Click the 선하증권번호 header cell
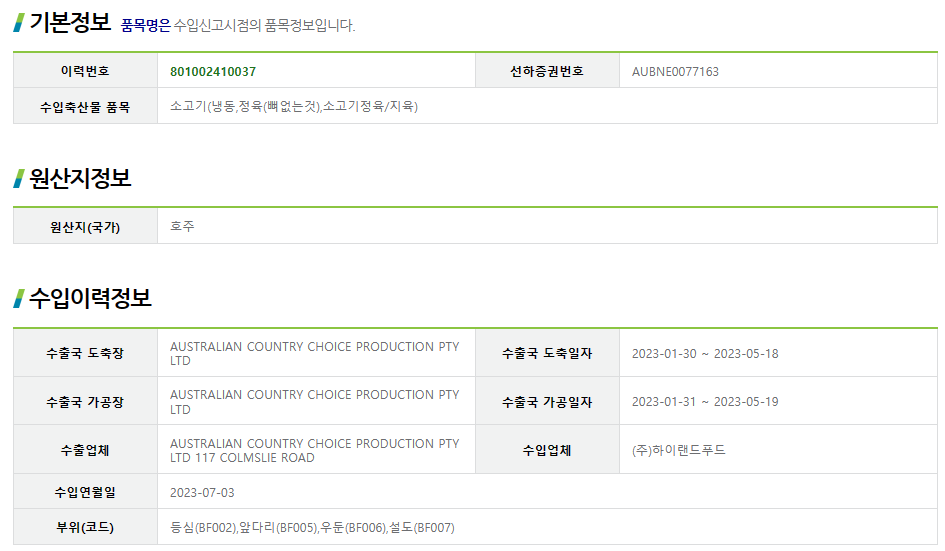945x551 pixels. click(547, 71)
